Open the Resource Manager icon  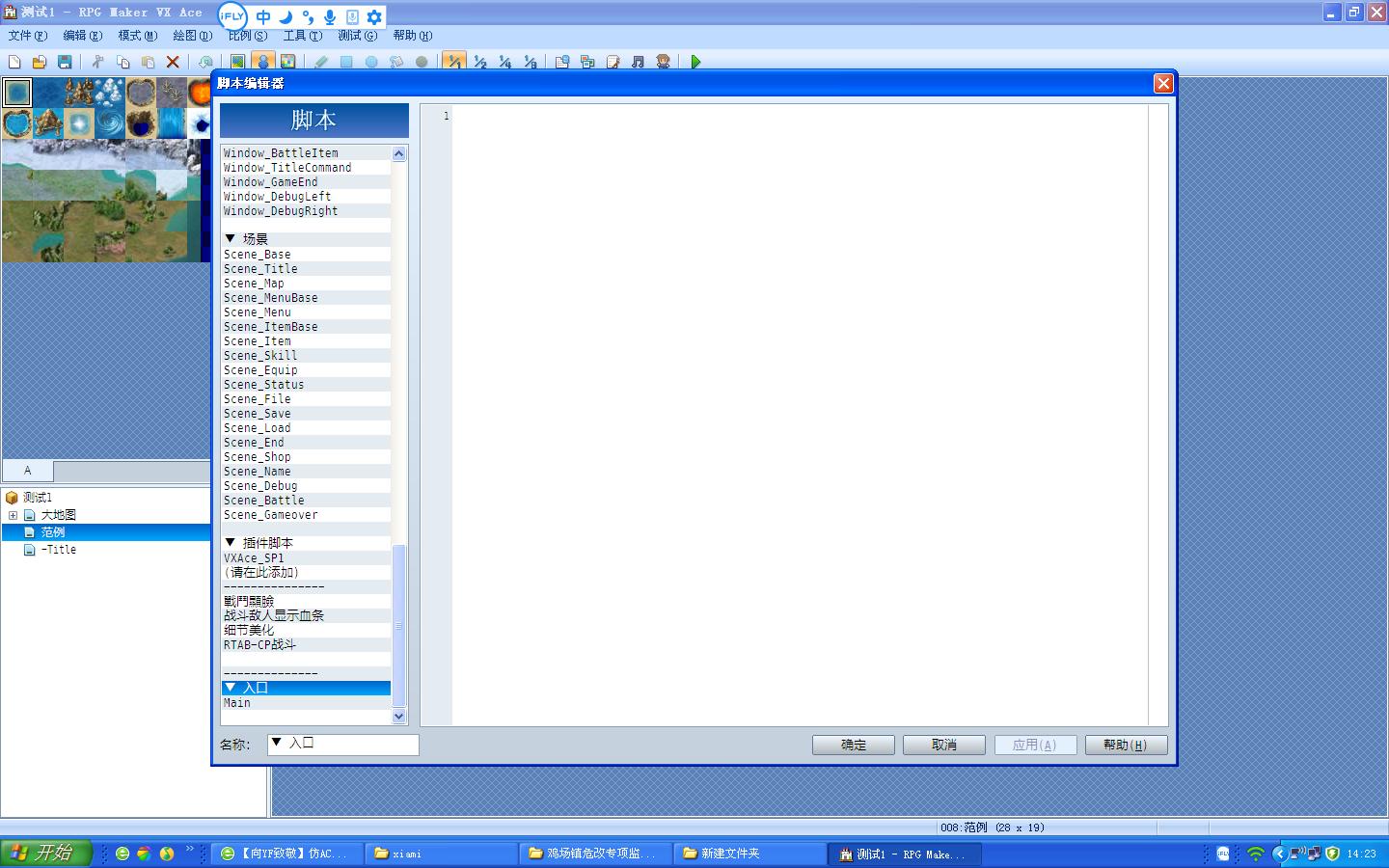point(587,62)
